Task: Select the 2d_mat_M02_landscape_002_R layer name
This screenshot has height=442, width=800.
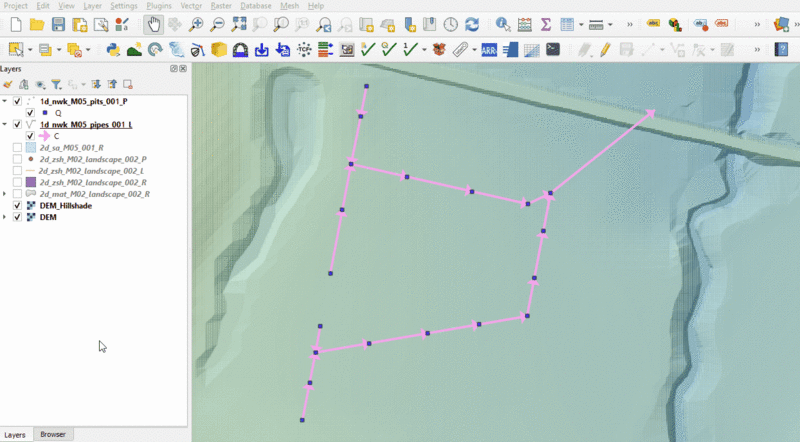Action: pos(94,194)
